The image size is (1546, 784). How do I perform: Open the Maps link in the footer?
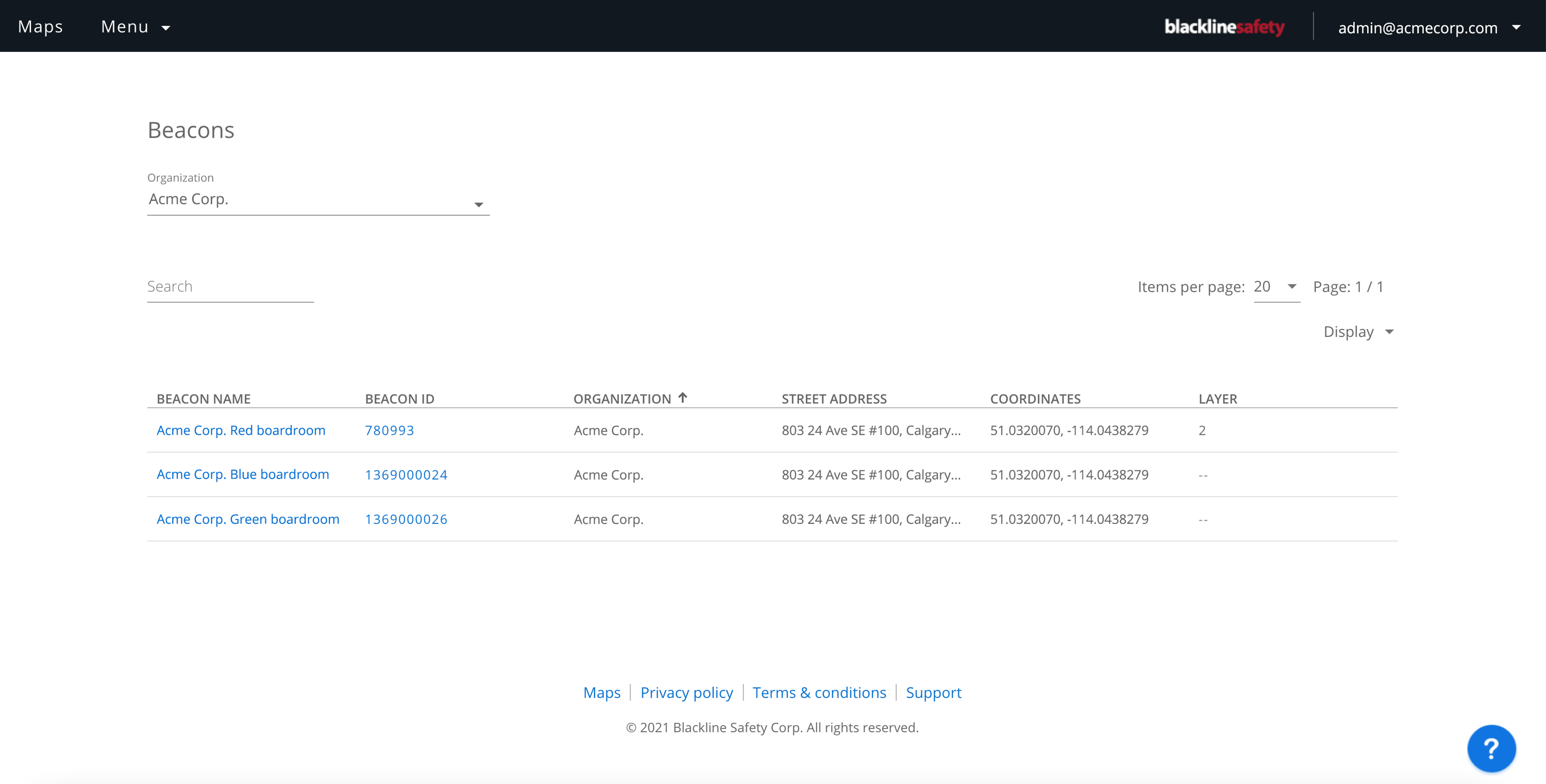[x=602, y=692]
